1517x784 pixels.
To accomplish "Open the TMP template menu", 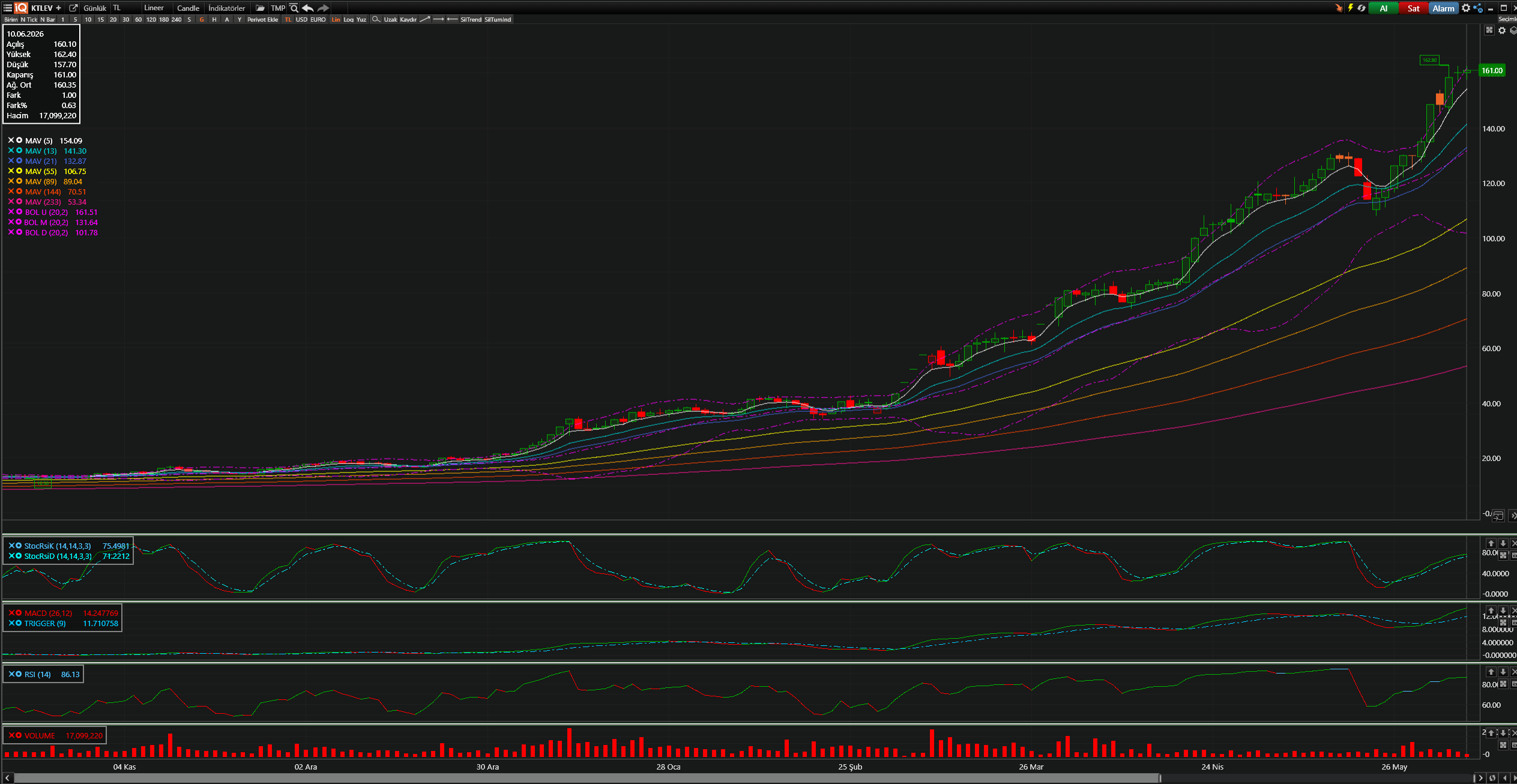I will click(278, 8).
